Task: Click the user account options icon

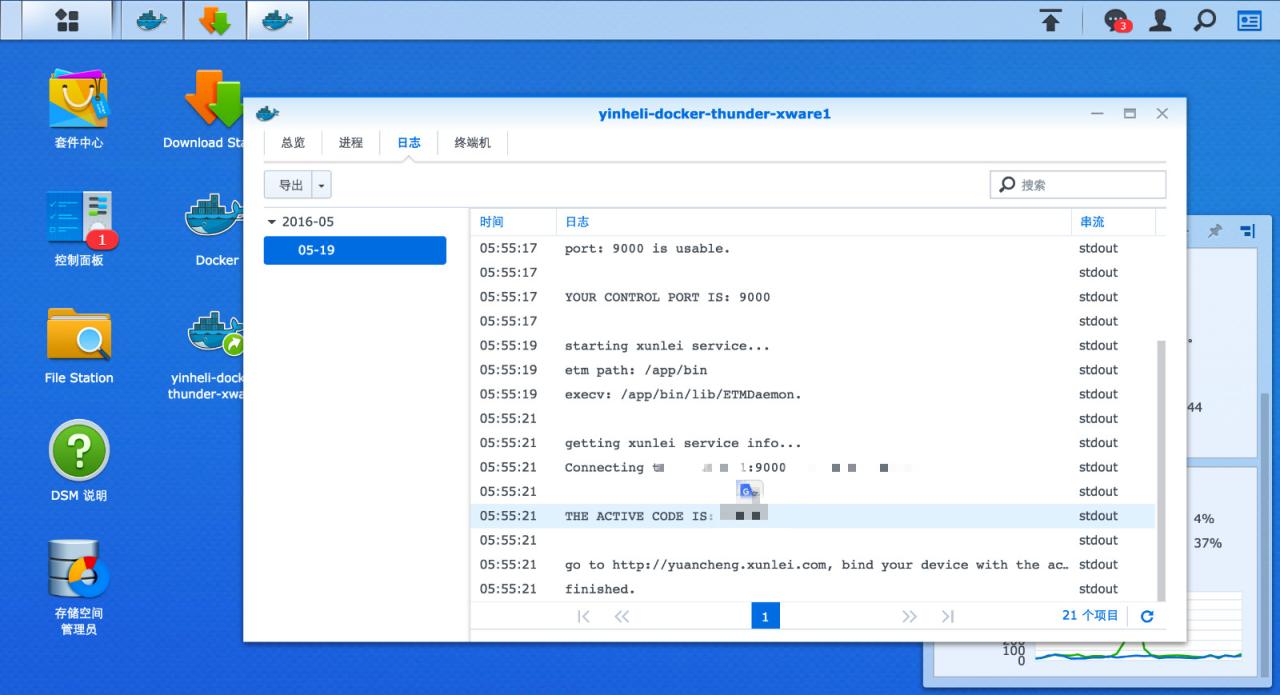Action: [1160, 20]
